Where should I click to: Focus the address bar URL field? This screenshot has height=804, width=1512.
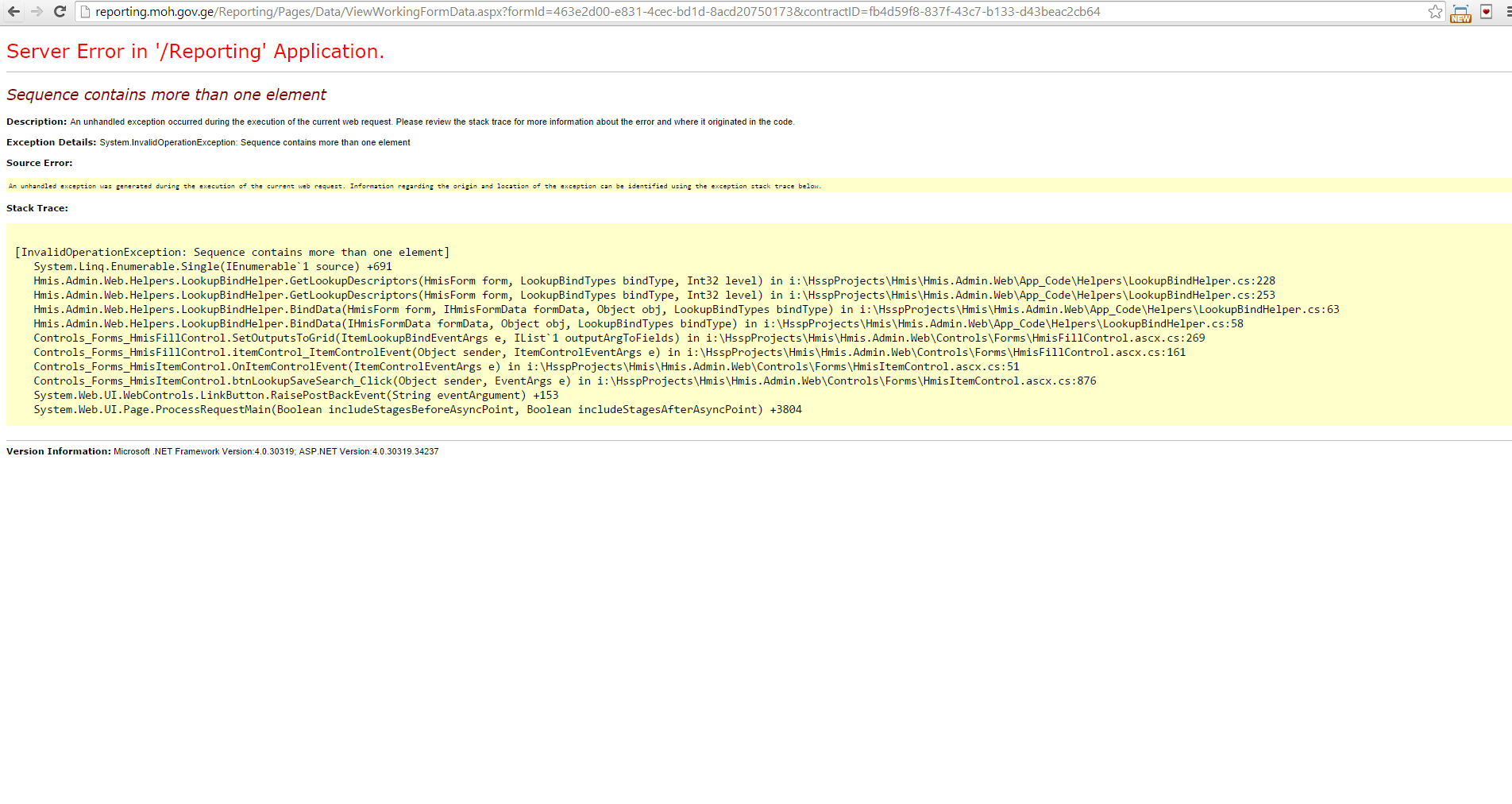click(x=596, y=12)
